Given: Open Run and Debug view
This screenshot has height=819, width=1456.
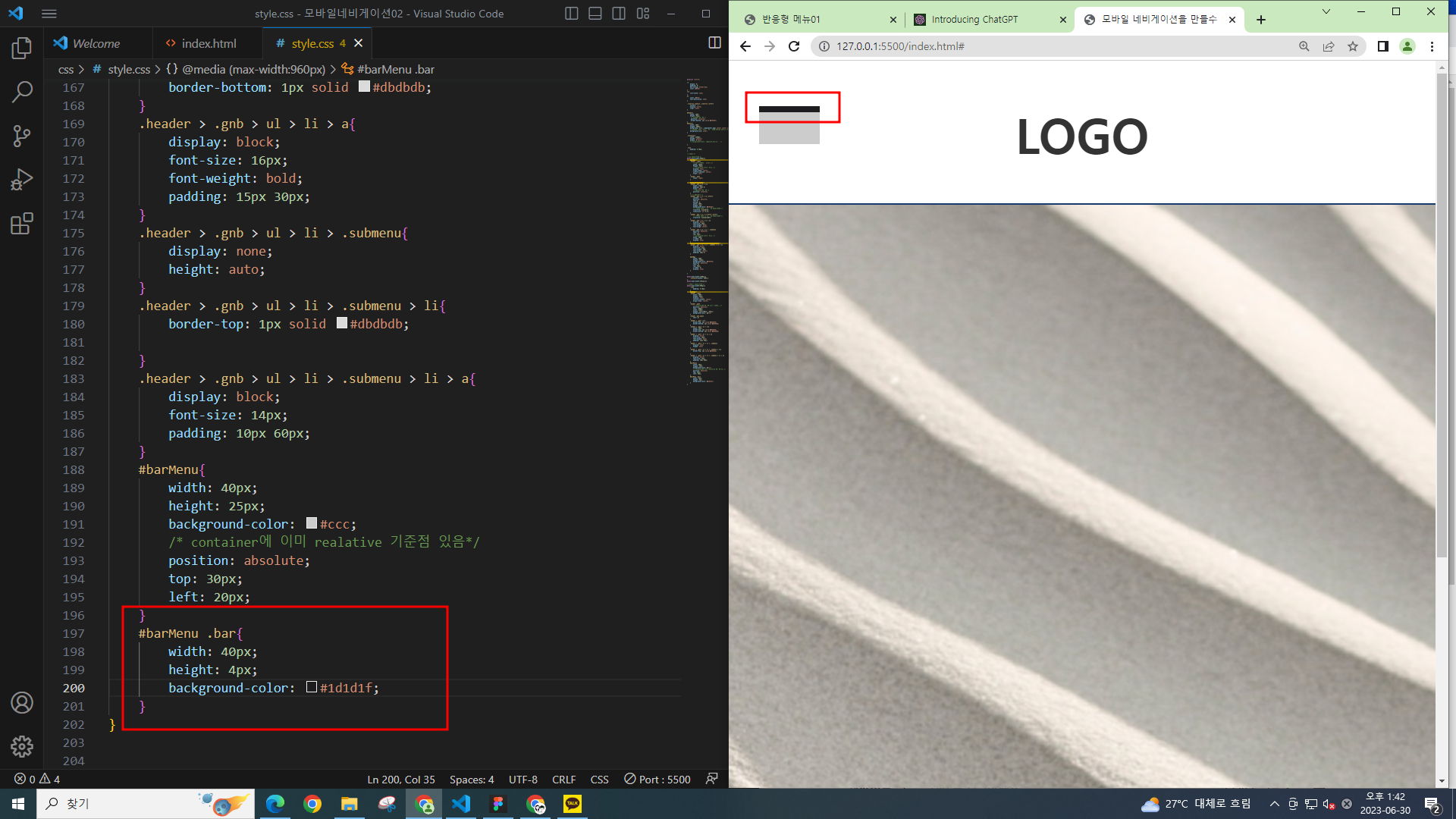Looking at the screenshot, I should (x=22, y=180).
